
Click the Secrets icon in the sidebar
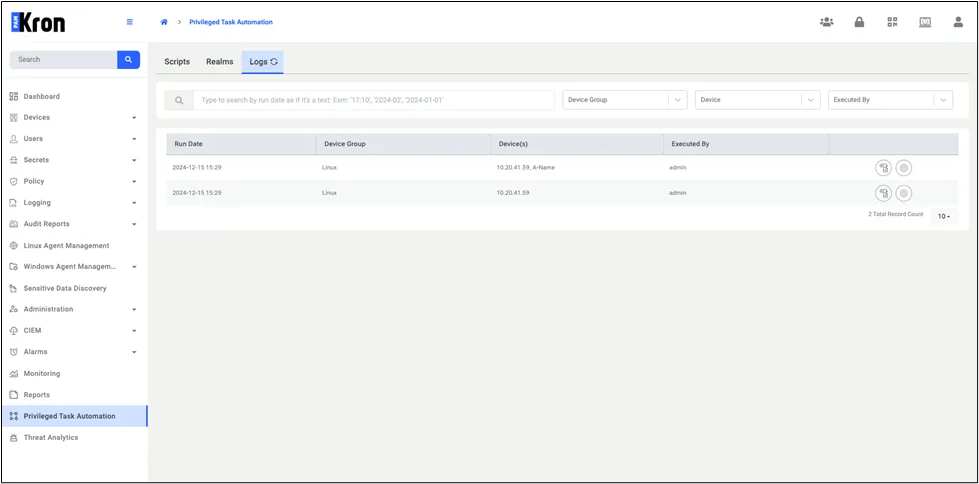tap(14, 160)
